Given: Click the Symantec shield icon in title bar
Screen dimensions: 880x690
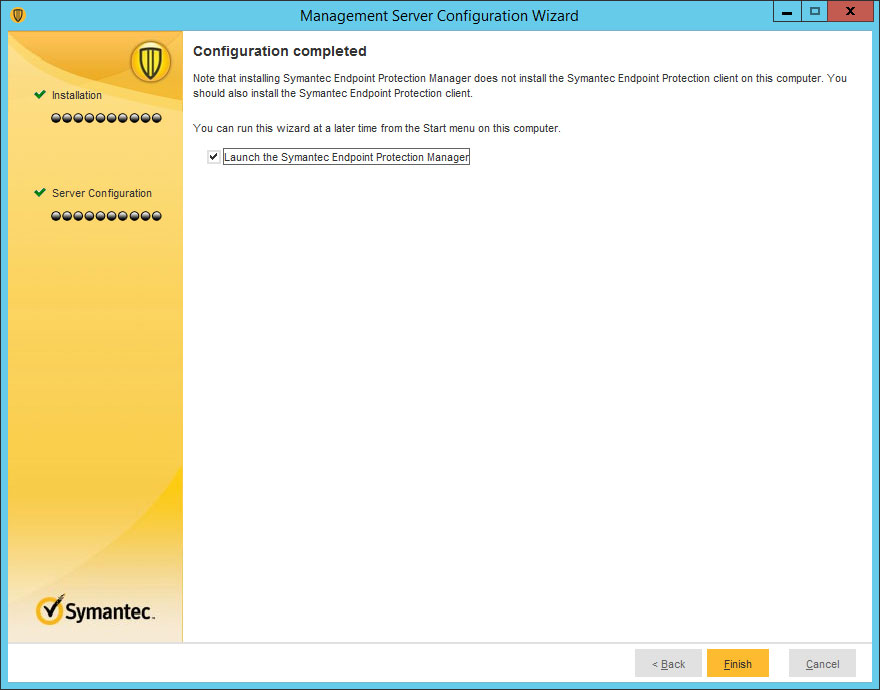Looking at the screenshot, I should click(18, 15).
